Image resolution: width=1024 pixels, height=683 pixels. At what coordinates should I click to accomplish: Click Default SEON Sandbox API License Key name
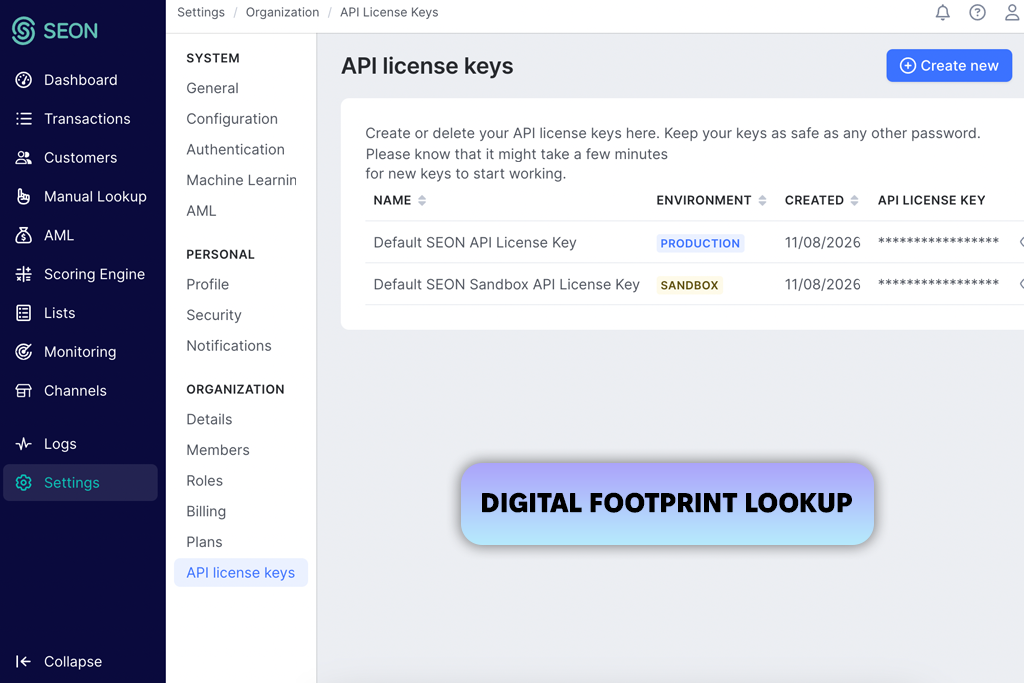506,285
